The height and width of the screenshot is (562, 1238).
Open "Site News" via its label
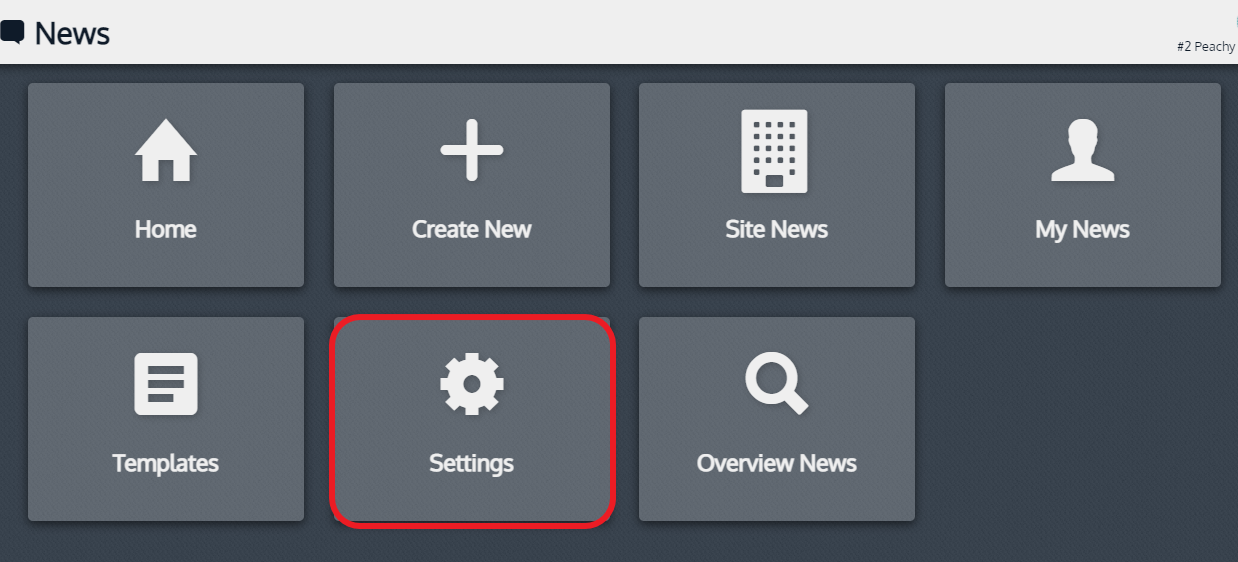click(777, 229)
